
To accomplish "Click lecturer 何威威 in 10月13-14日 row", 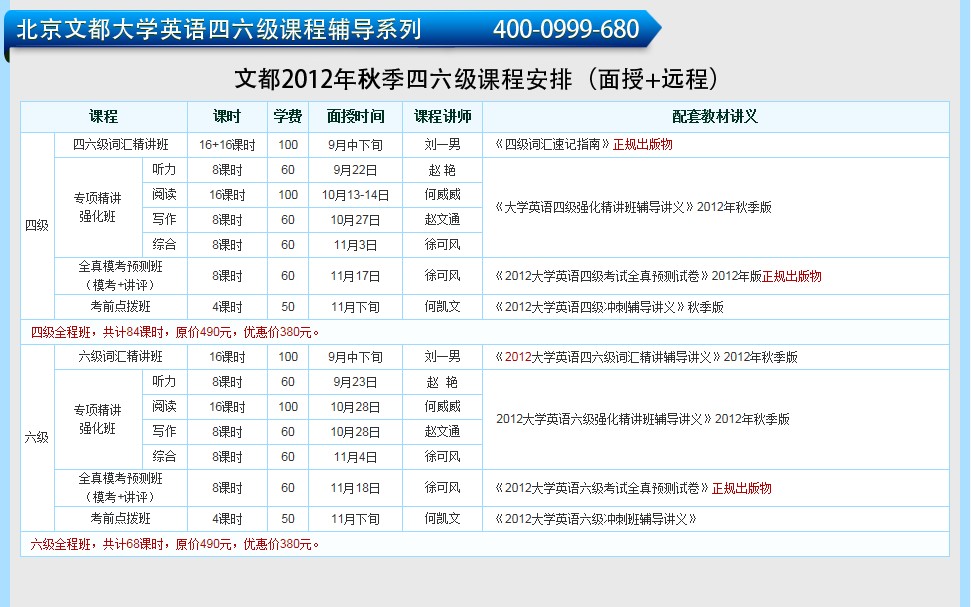I will pos(443,194).
